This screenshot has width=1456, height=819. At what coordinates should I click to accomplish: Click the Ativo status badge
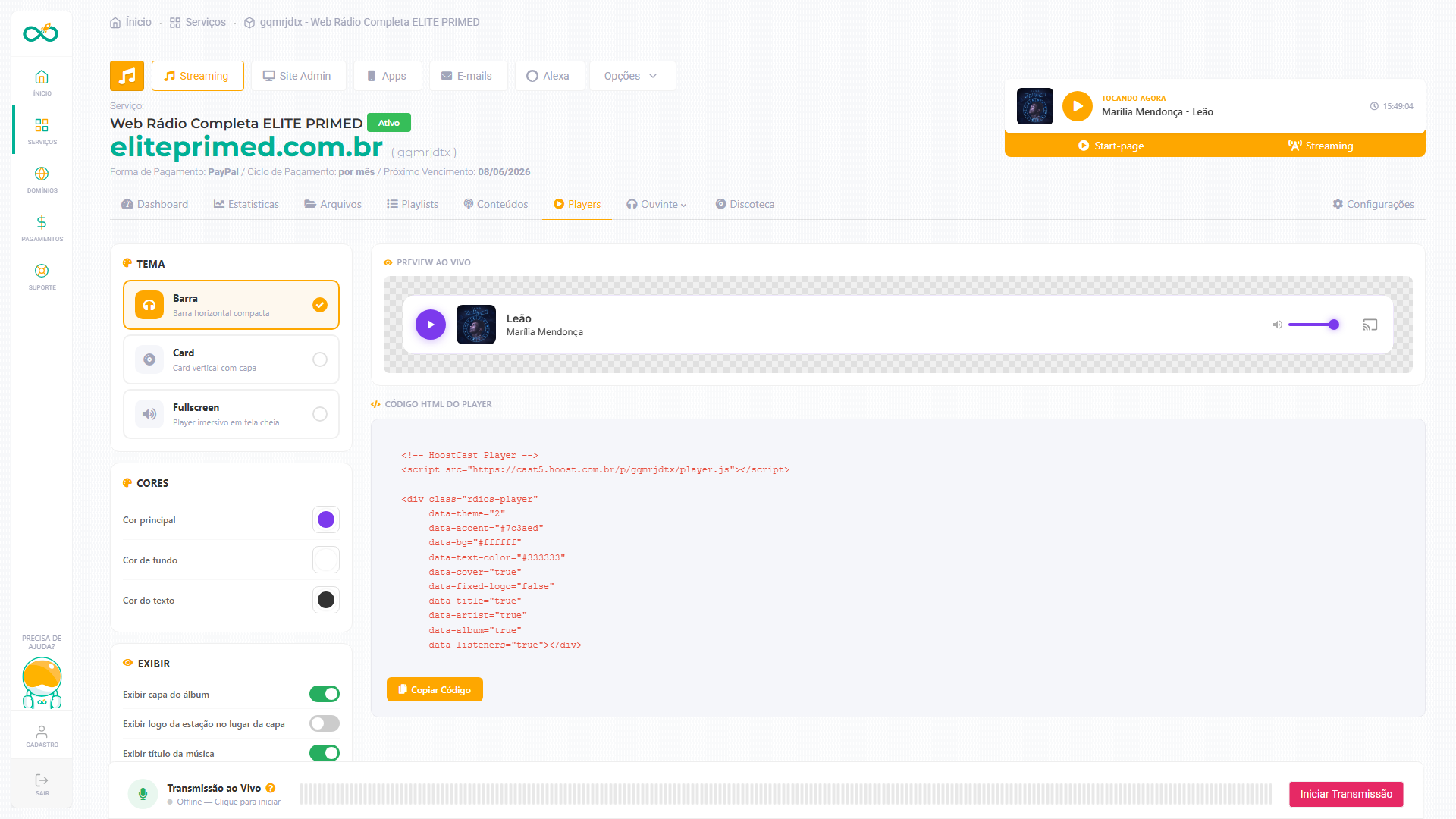click(x=389, y=123)
